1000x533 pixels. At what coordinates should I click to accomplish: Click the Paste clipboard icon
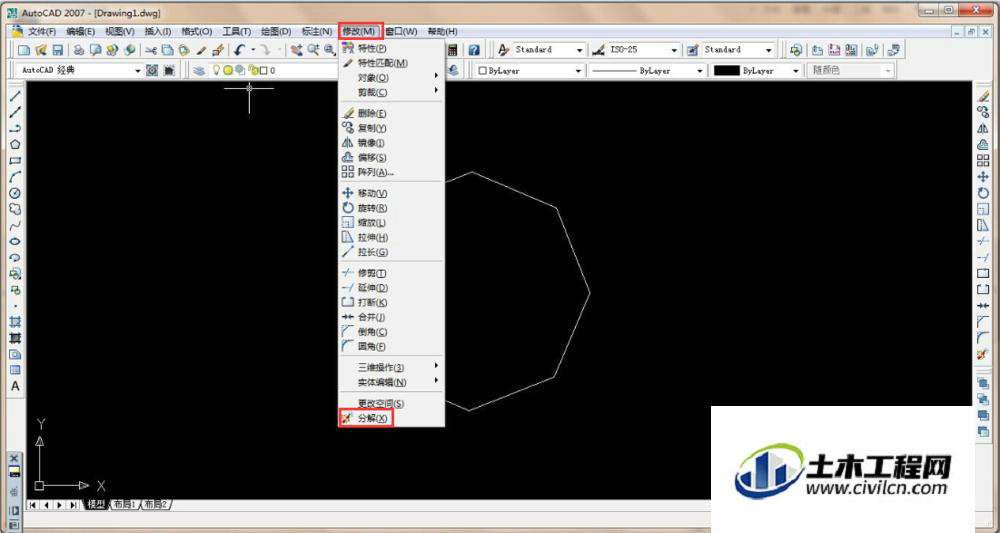coord(184,50)
